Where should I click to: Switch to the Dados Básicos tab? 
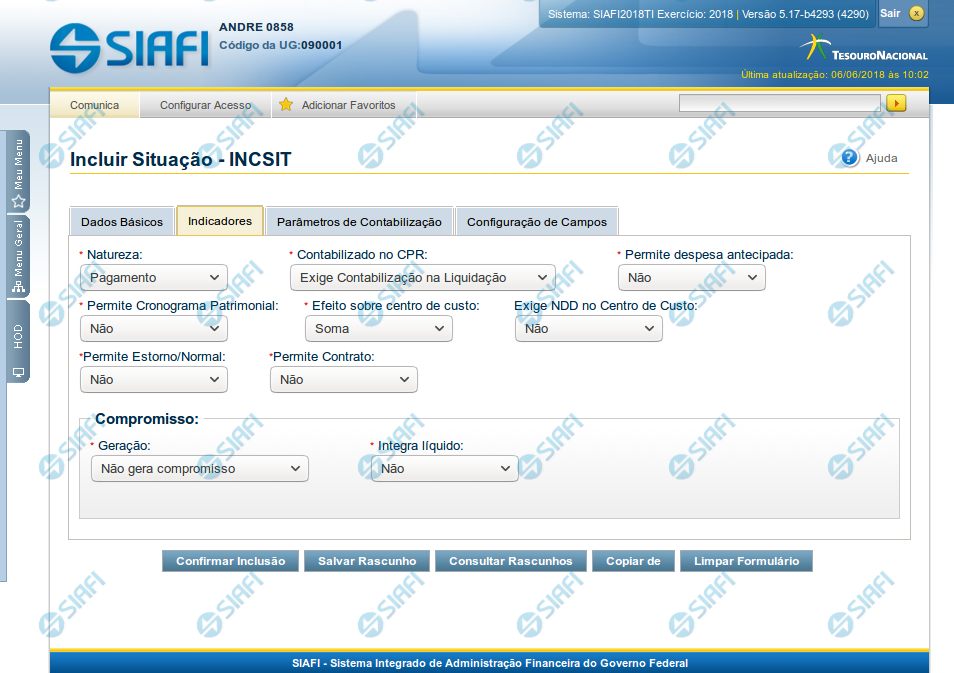point(122,222)
